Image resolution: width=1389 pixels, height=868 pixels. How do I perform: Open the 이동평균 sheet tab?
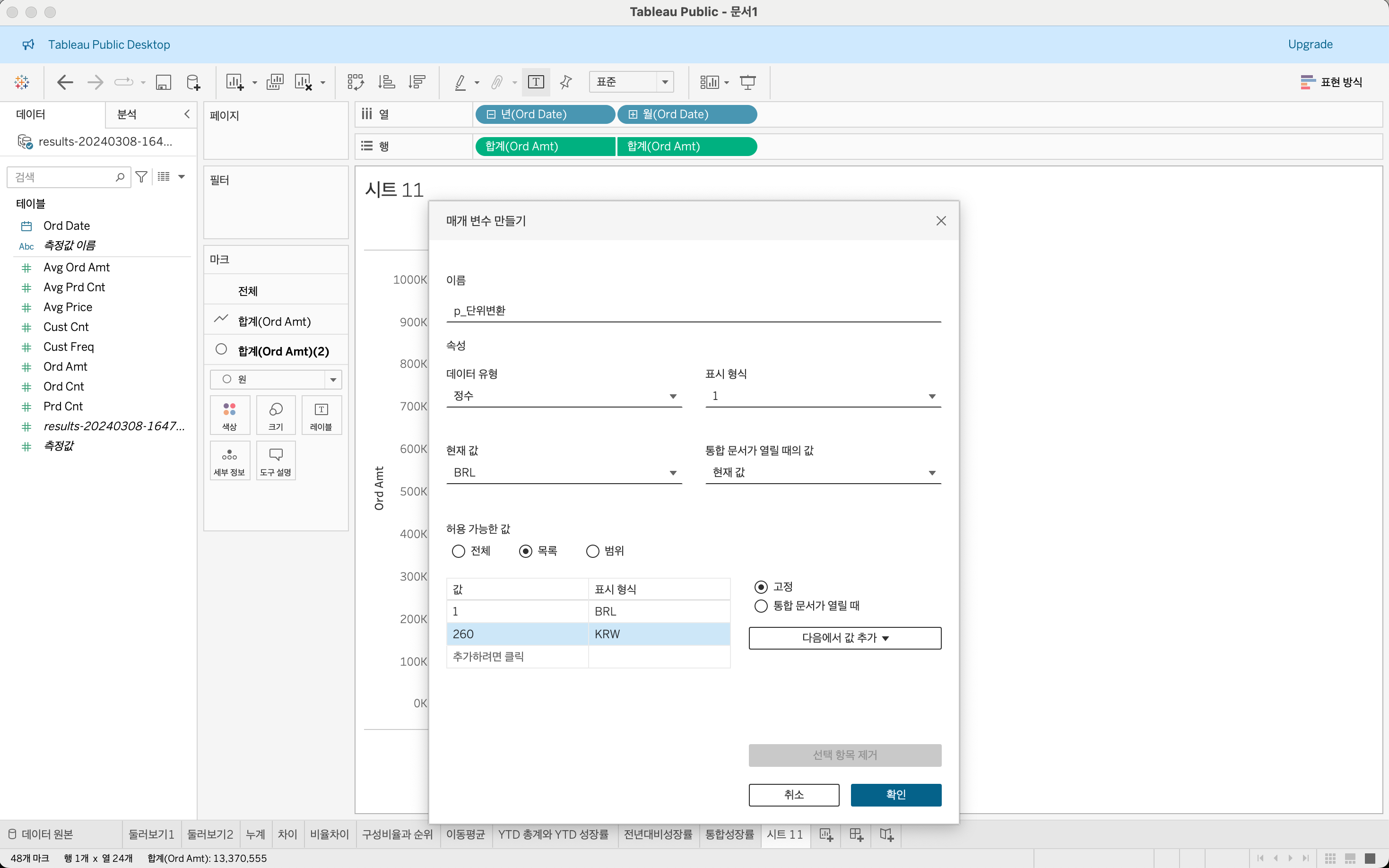(x=465, y=834)
